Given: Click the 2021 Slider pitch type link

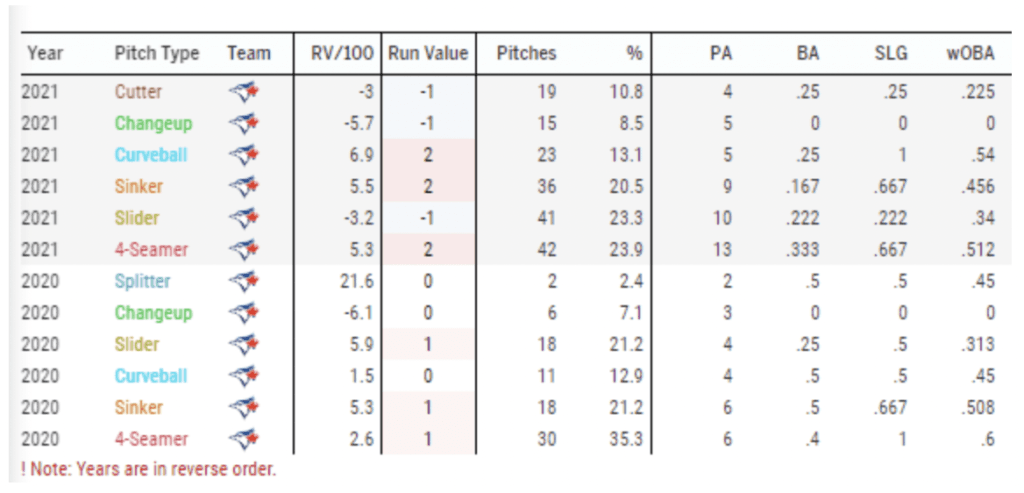Looking at the screenshot, I should tap(137, 218).
